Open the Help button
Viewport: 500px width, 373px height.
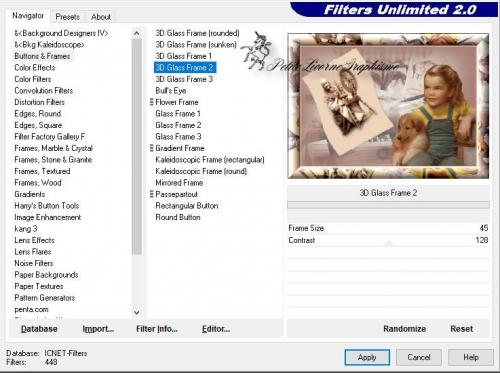click(471, 357)
